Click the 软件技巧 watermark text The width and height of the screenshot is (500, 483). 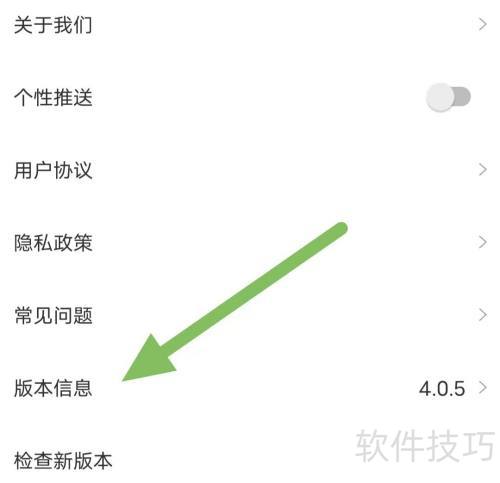(425, 445)
